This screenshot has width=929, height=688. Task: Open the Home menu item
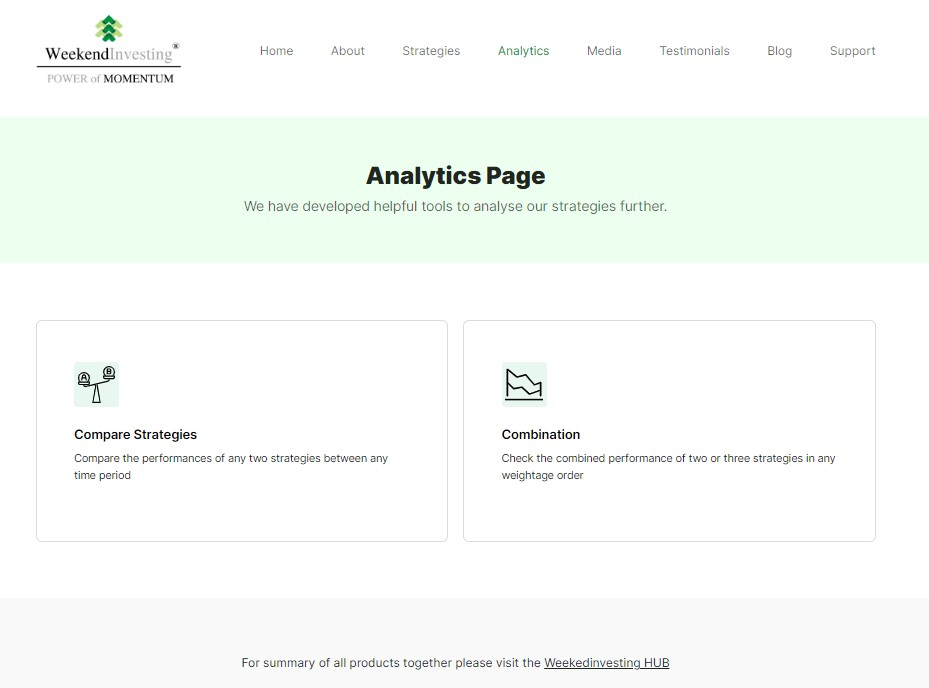coord(276,51)
